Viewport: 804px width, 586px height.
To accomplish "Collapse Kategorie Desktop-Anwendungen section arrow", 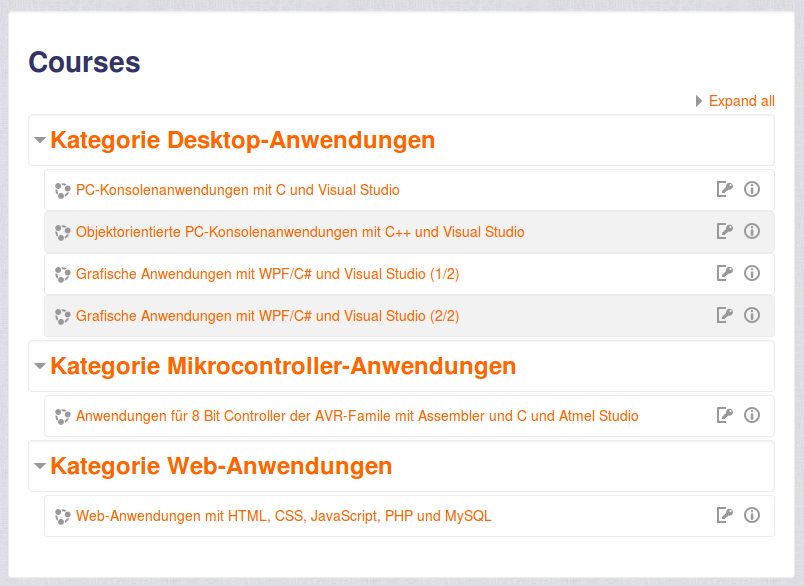I will point(40,139).
